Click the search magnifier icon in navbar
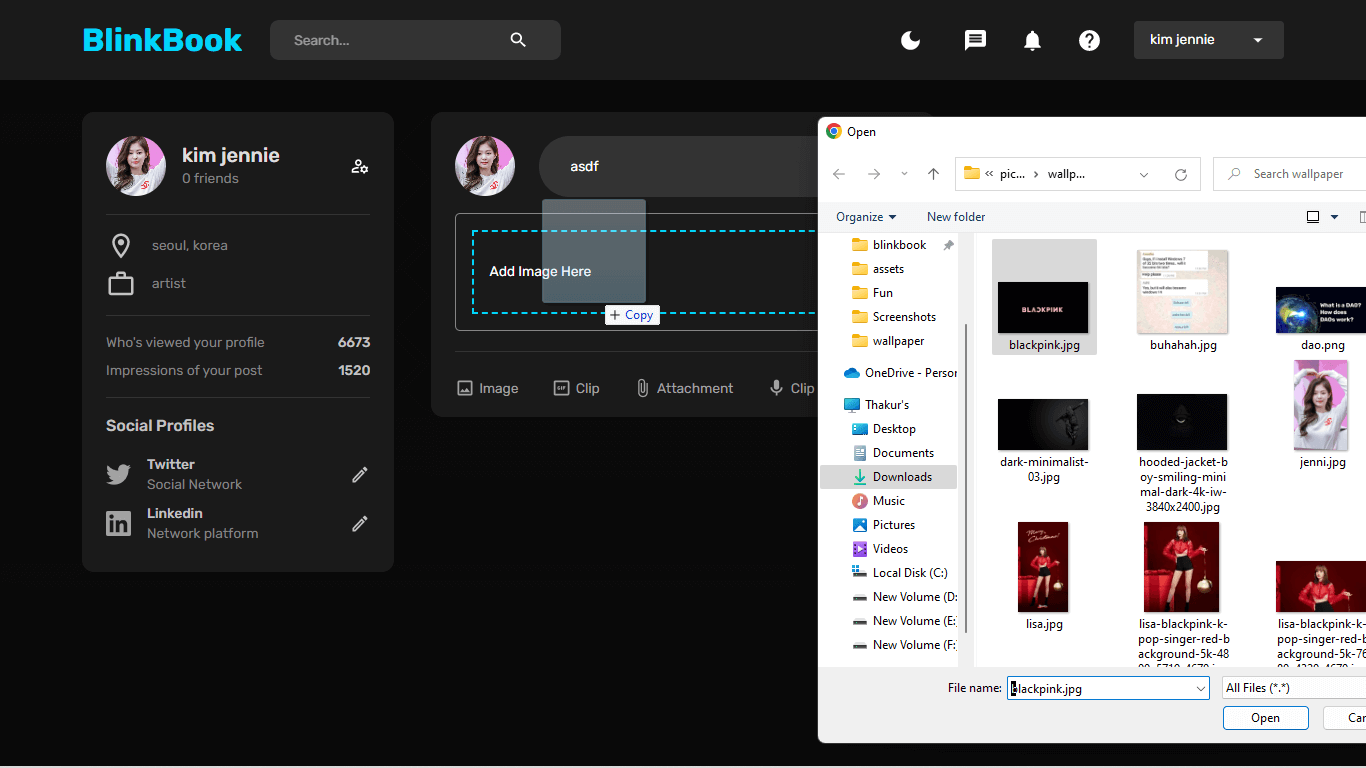 click(518, 40)
